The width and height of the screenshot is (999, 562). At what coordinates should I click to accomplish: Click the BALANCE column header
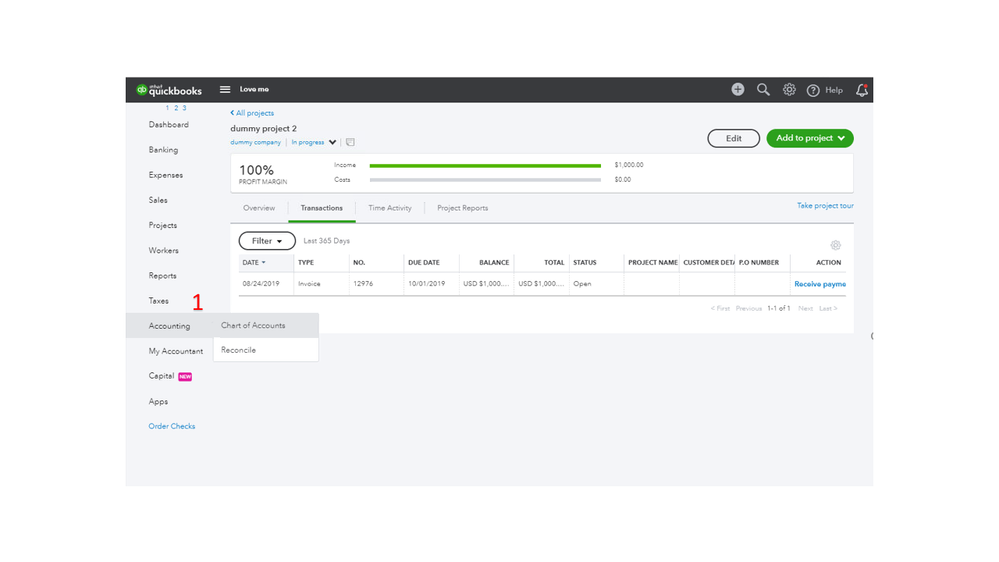[x=494, y=263]
